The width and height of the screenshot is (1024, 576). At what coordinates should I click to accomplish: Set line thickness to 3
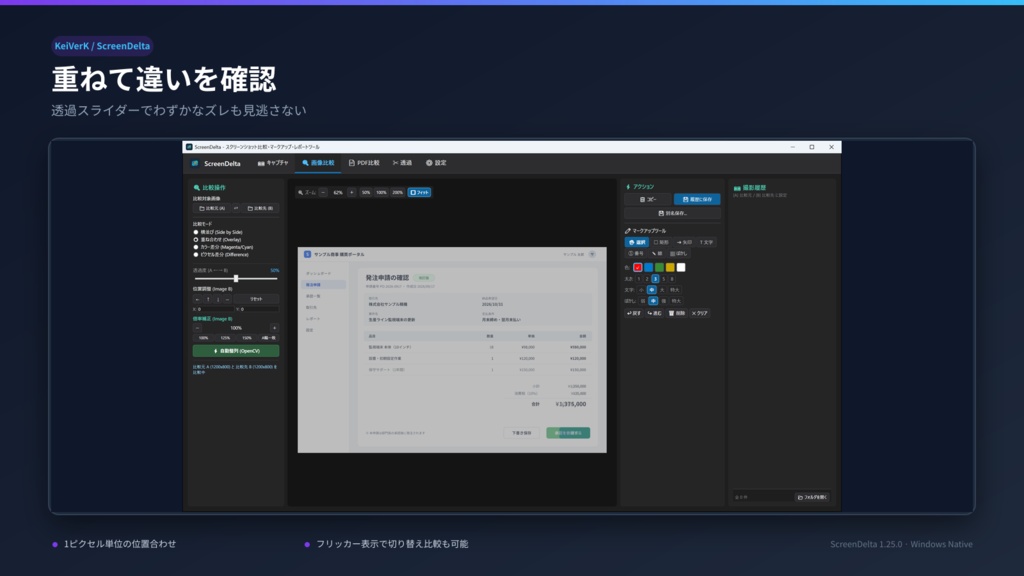[x=655, y=279]
